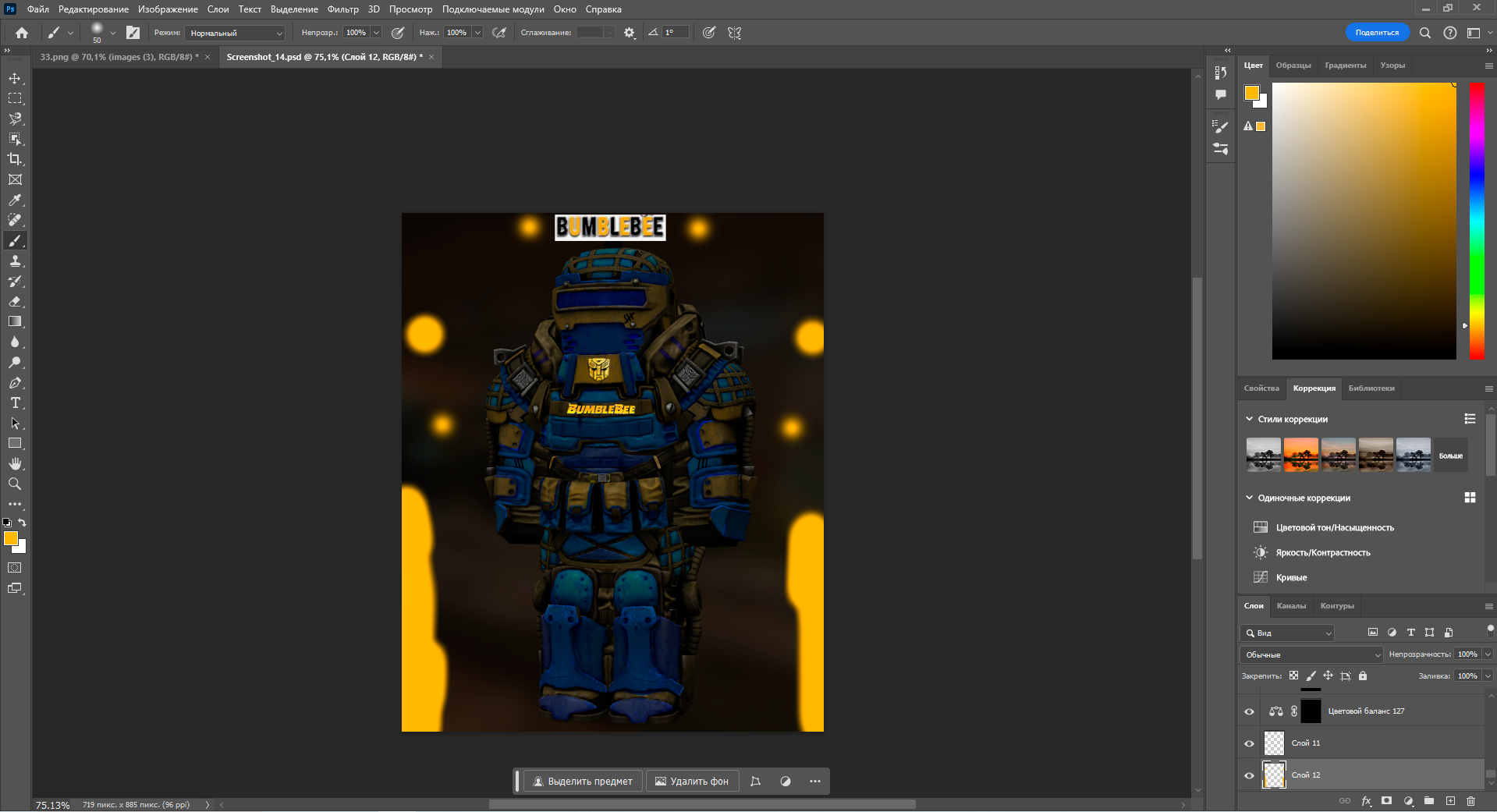1497x812 pixels.
Task: Add Цветовой тон/Насыщенность adjustment
Action: (x=1334, y=528)
